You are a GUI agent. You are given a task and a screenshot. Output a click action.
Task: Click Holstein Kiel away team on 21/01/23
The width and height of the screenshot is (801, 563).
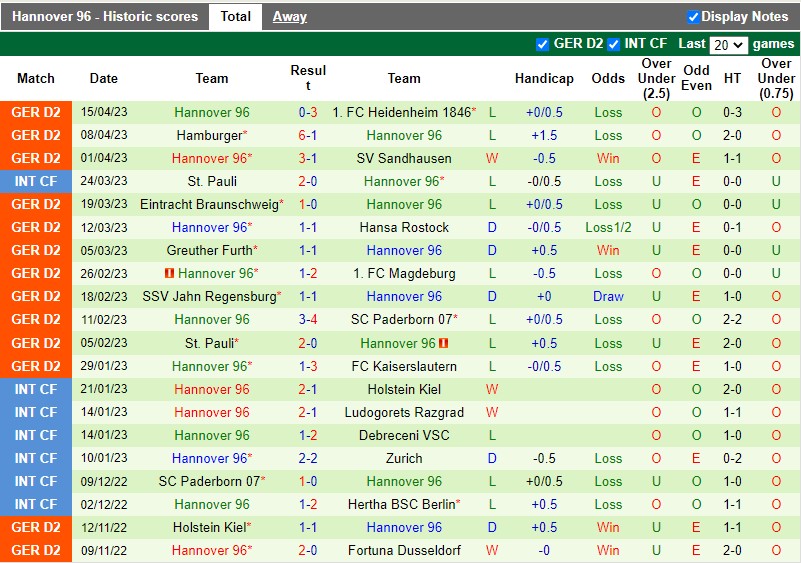coord(404,389)
